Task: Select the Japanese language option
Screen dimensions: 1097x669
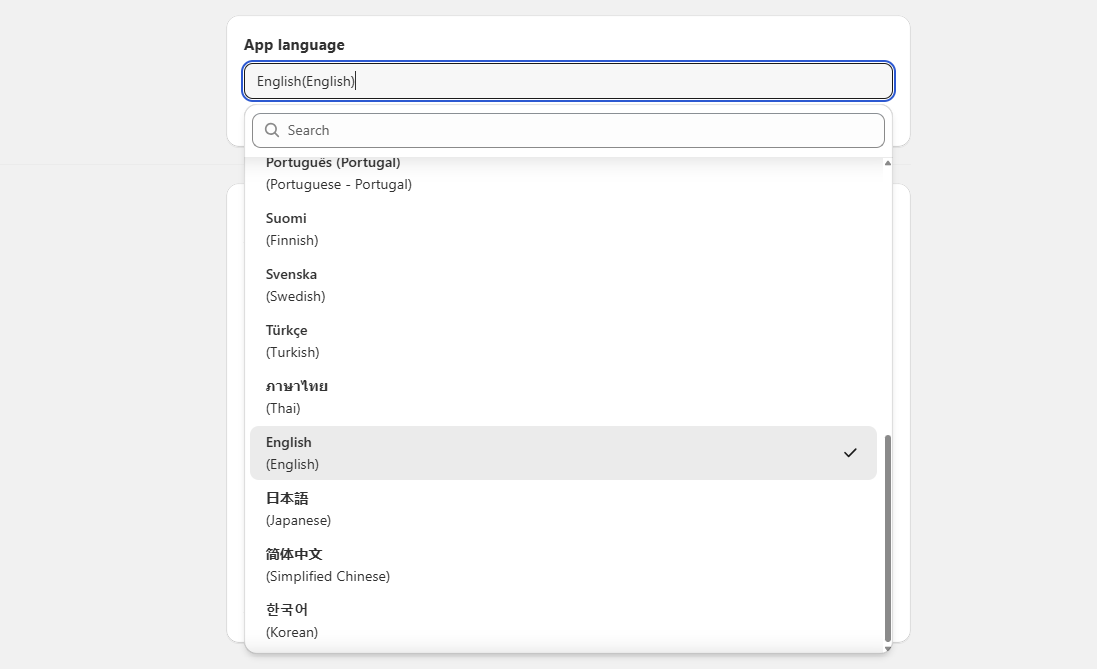Action: (x=563, y=509)
